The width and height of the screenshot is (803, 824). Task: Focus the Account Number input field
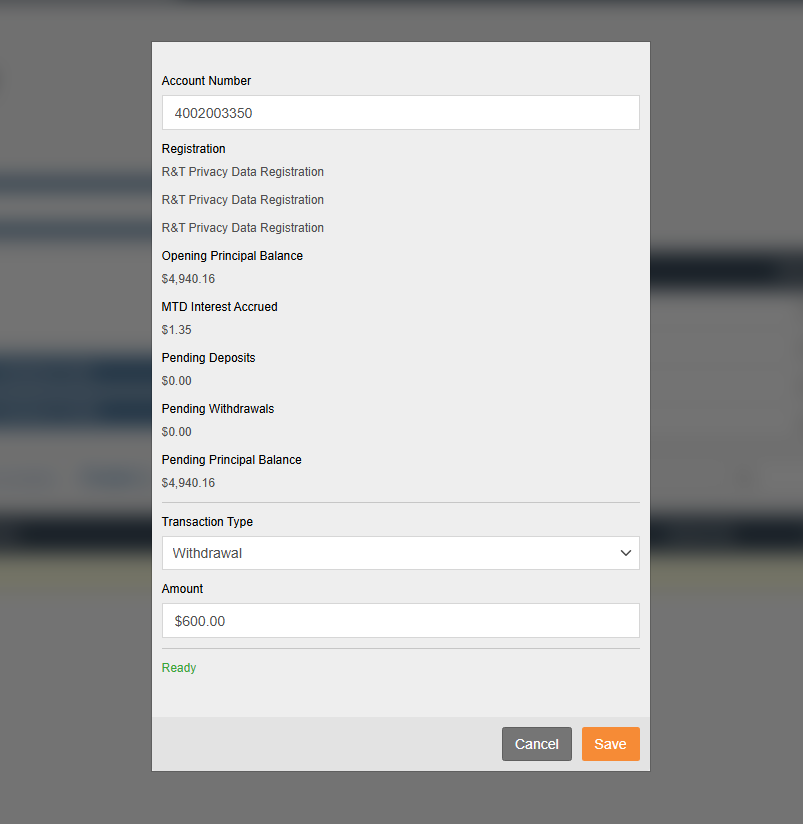tap(400, 112)
